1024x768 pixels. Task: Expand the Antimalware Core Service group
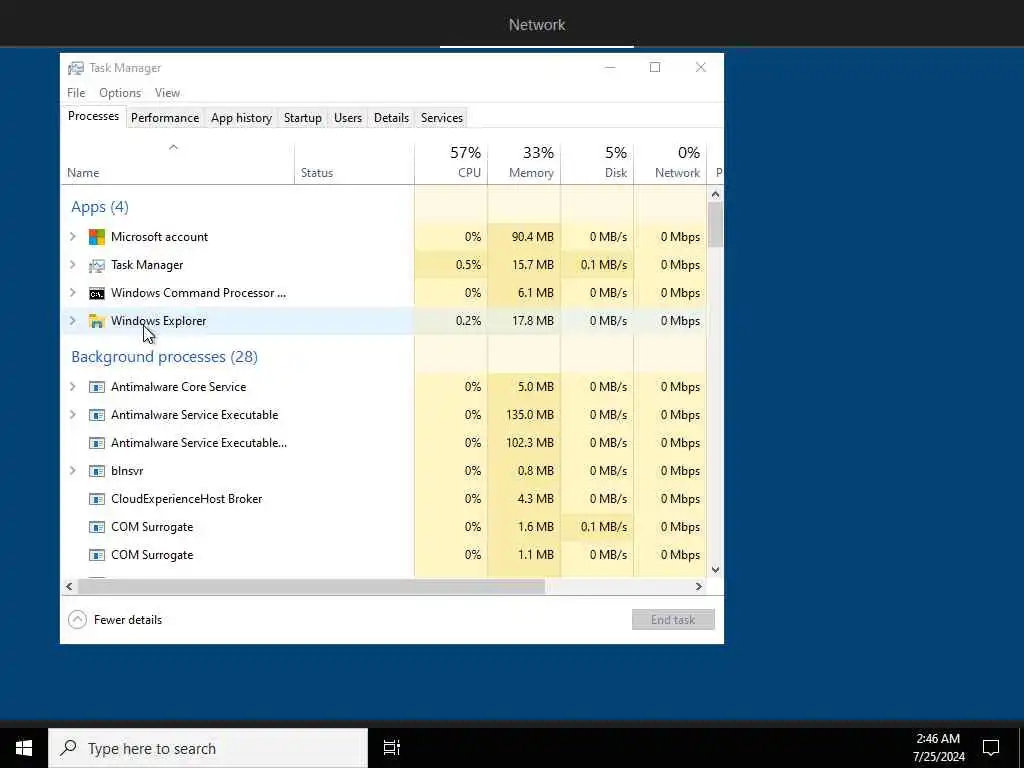tap(72, 387)
